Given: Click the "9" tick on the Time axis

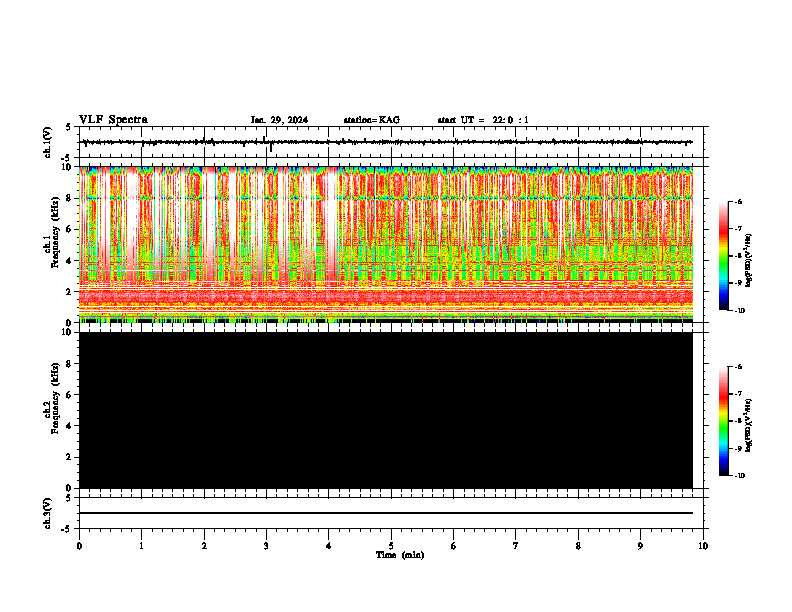Looking at the screenshot, I should coord(640,546).
